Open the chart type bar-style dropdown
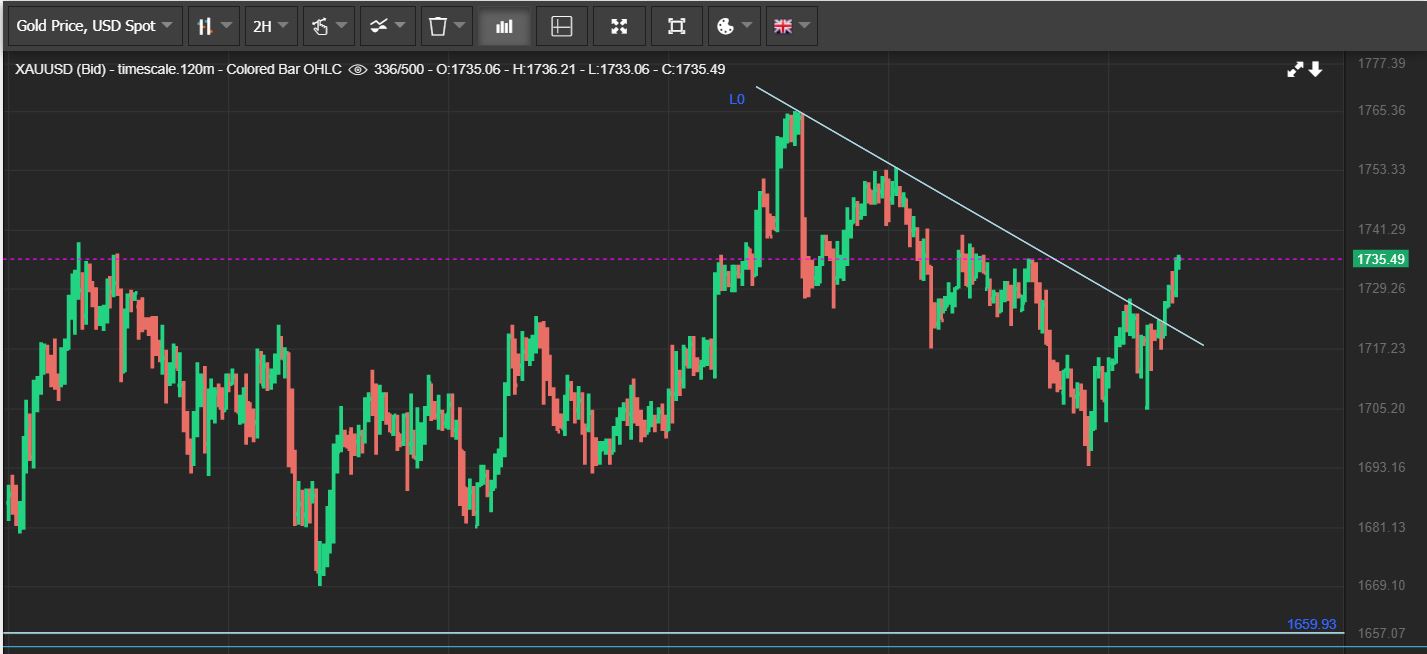Screen dimensions: 1427x654 tap(214, 26)
